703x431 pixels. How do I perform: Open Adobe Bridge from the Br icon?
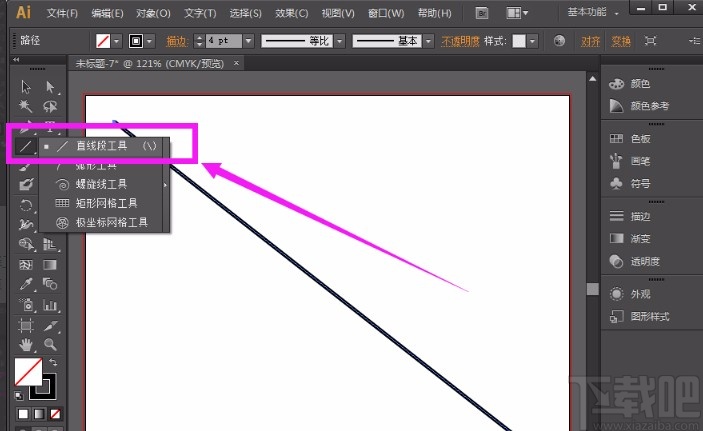coord(482,13)
